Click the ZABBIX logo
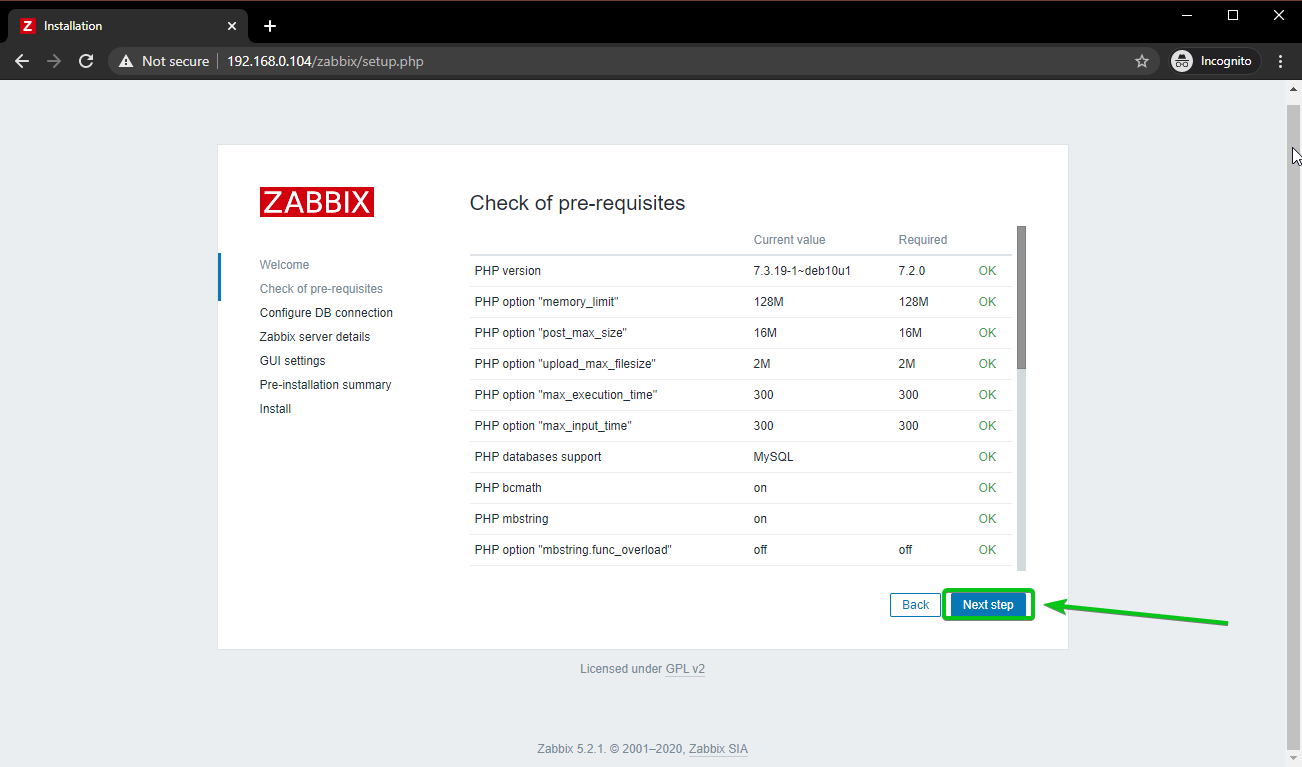Screen dimensions: 1302x767 pos(317,202)
